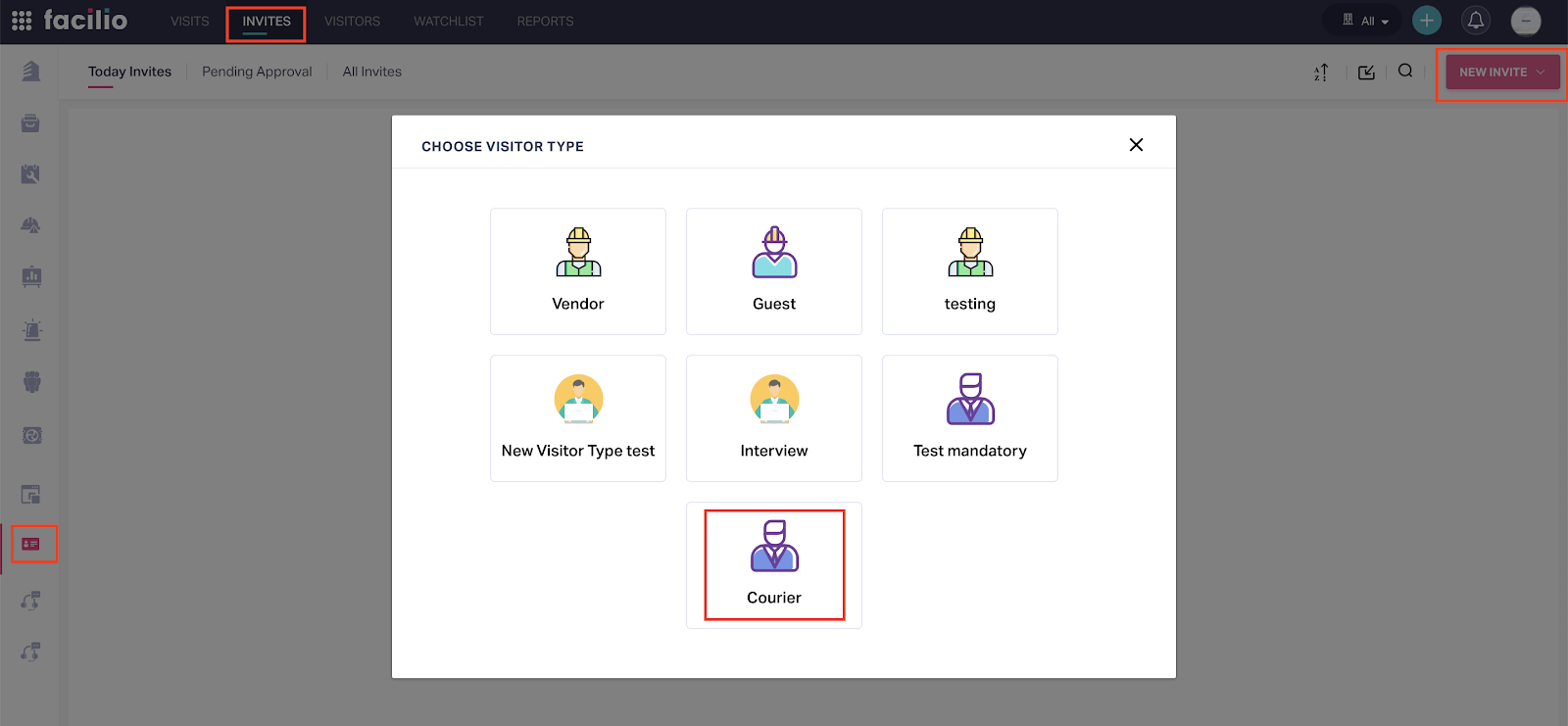Open the REPORTS tab
1568x726 pixels.
(546, 22)
